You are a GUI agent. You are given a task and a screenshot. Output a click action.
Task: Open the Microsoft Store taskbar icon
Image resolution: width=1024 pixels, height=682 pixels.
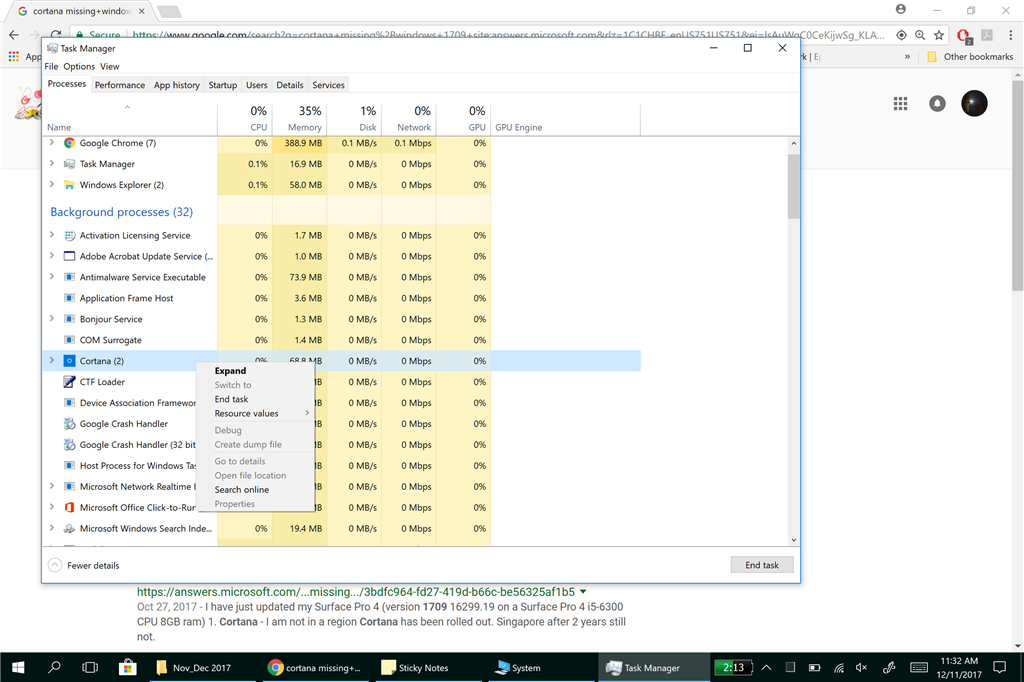click(127, 667)
